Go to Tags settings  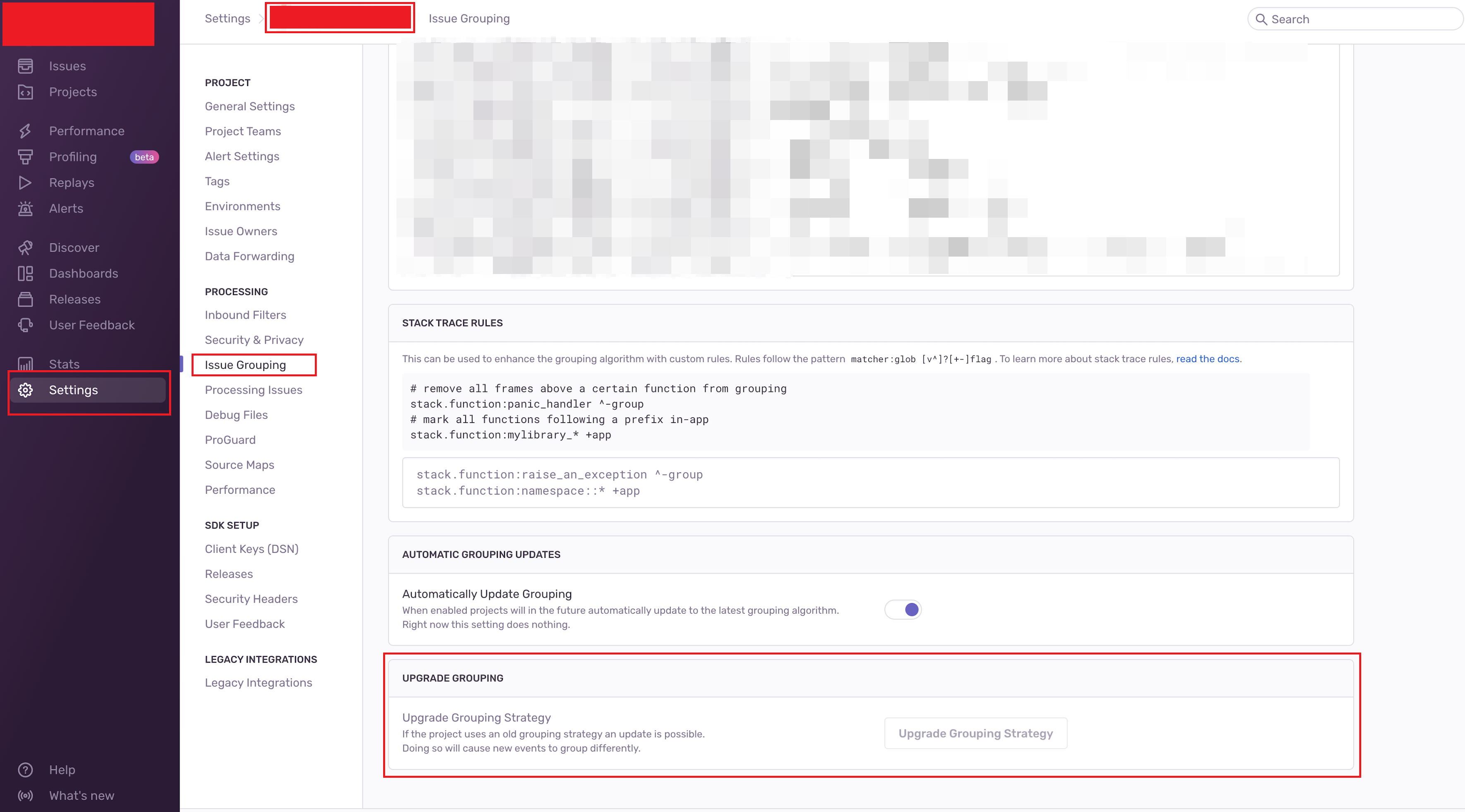[x=217, y=181]
